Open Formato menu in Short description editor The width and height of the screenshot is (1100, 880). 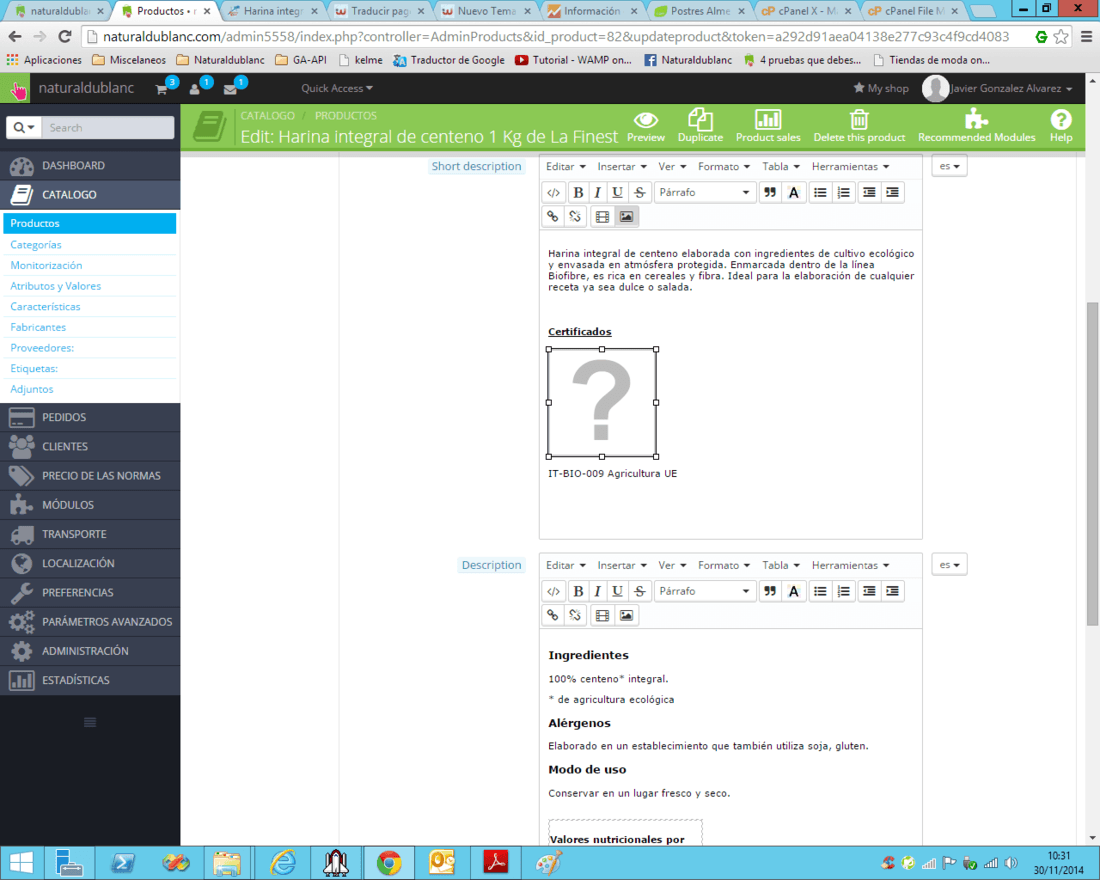[x=724, y=166]
